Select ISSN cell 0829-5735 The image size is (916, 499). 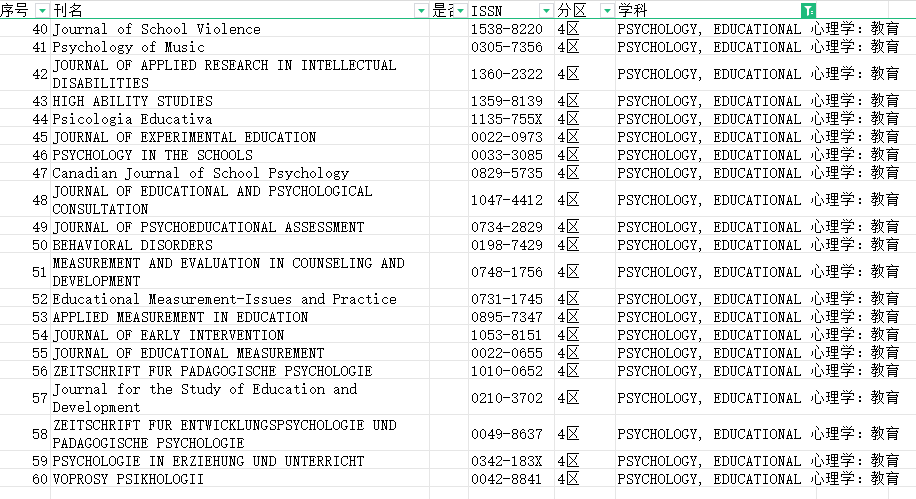click(x=511, y=173)
